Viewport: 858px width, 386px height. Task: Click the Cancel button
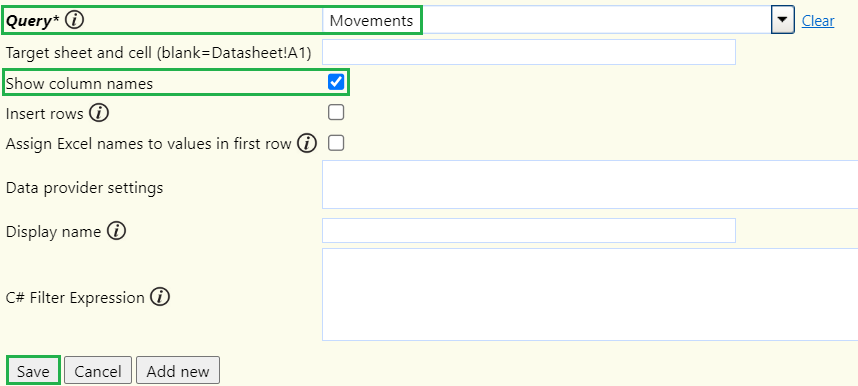pos(98,371)
